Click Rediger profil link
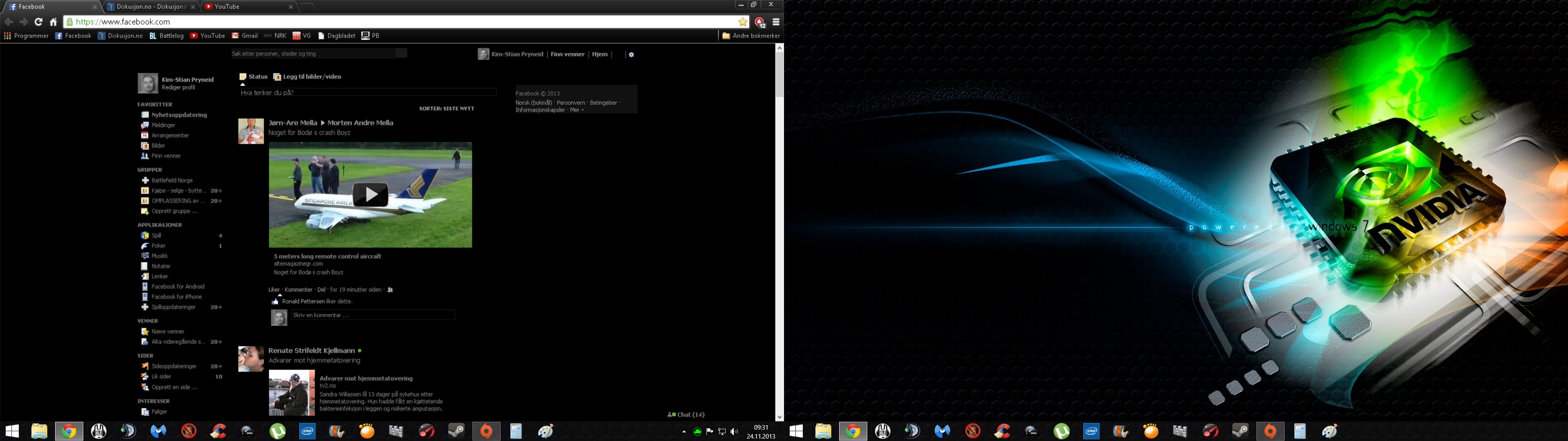This screenshot has width=1568, height=441. [178, 88]
